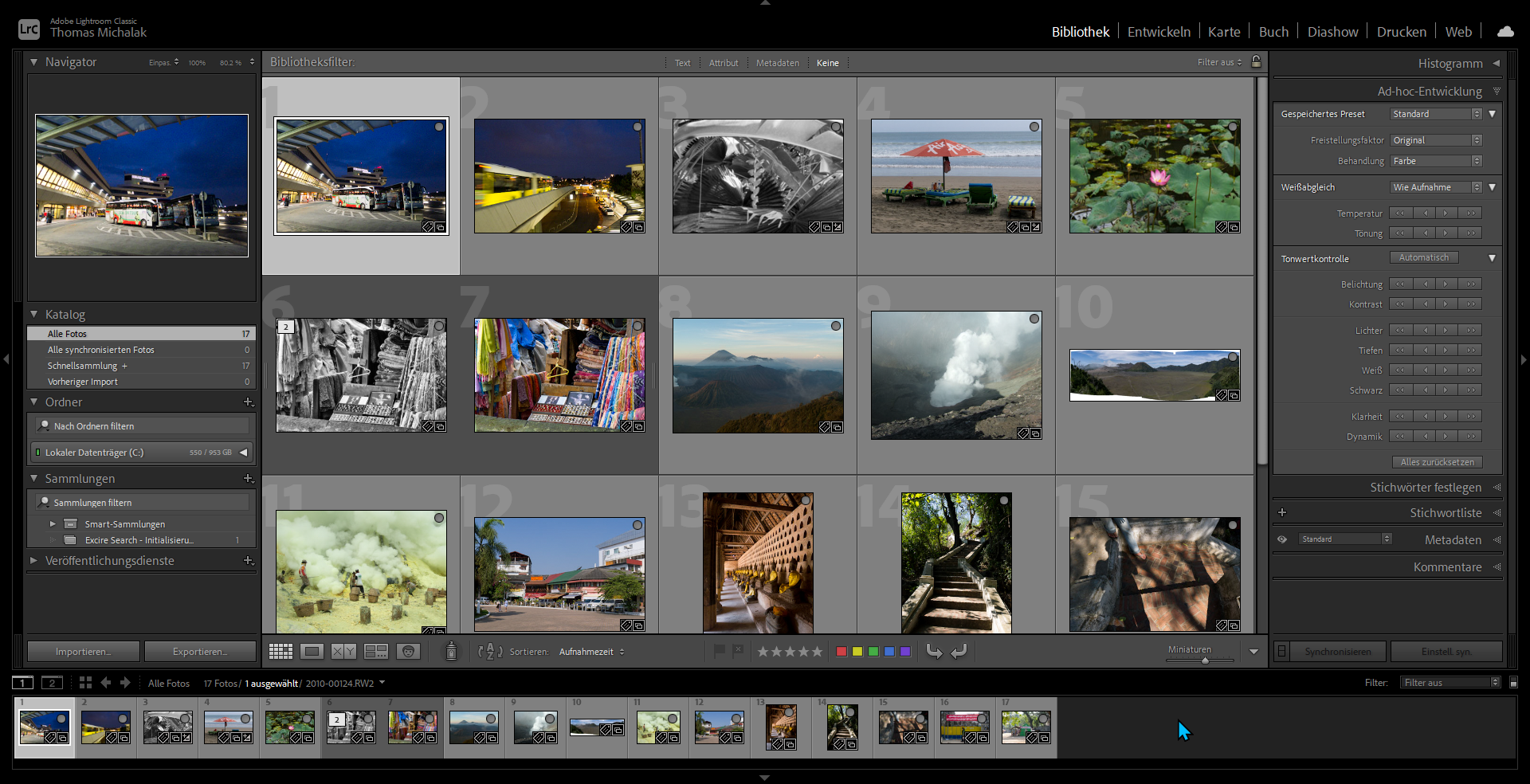This screenshot has width=1530, height=784.
Task: Toggle quick collection marker on umbrella beach photo
Action: (1034, 127)
